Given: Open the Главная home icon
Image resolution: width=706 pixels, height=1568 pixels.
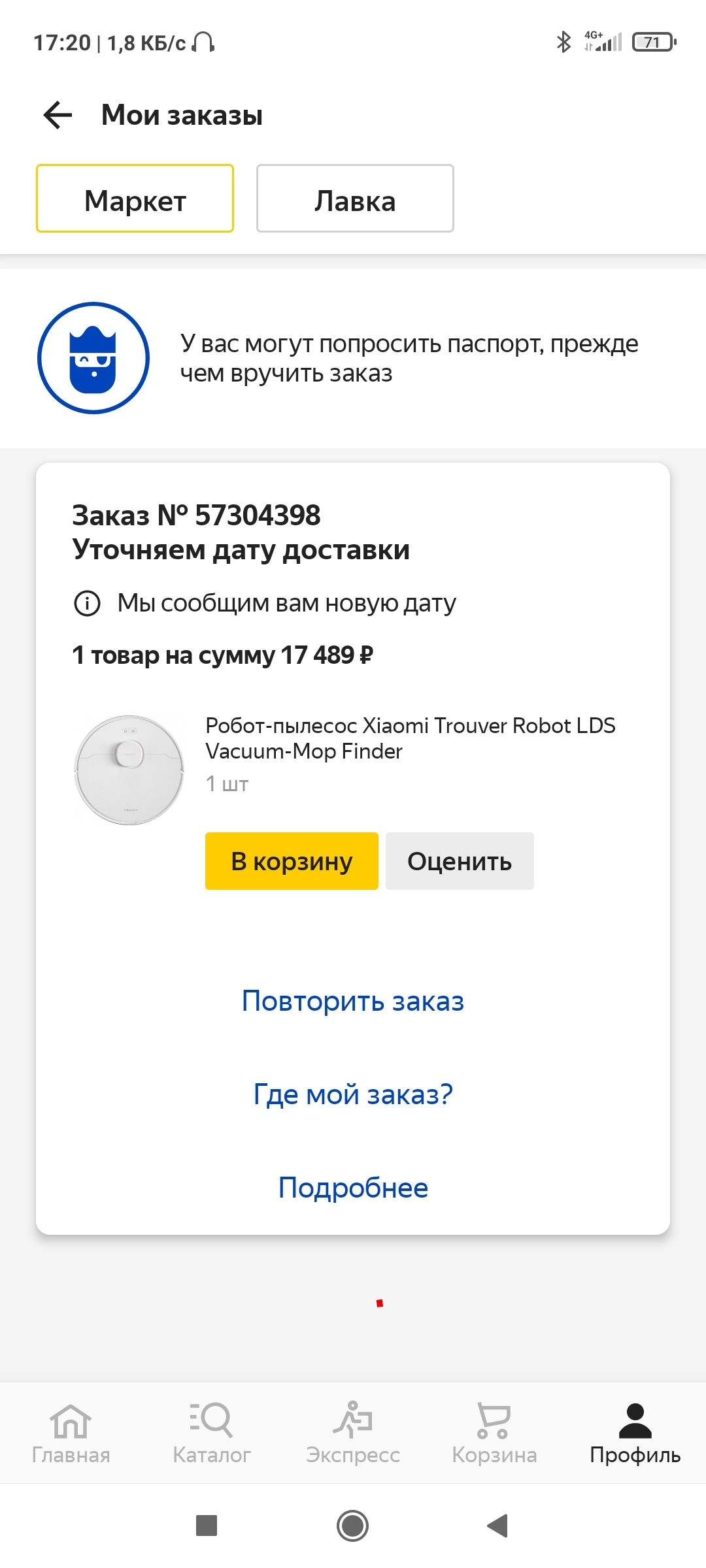Looking at the screenshot, I should pyautogui.click(x=71, y=1422).
